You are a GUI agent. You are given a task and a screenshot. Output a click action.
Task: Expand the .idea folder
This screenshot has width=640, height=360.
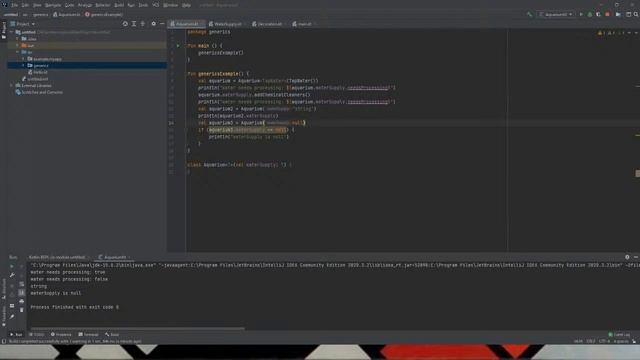pos(18,39)
